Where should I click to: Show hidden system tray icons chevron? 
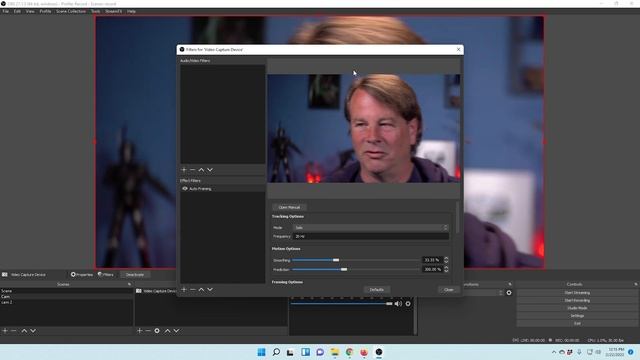[554, 352]
